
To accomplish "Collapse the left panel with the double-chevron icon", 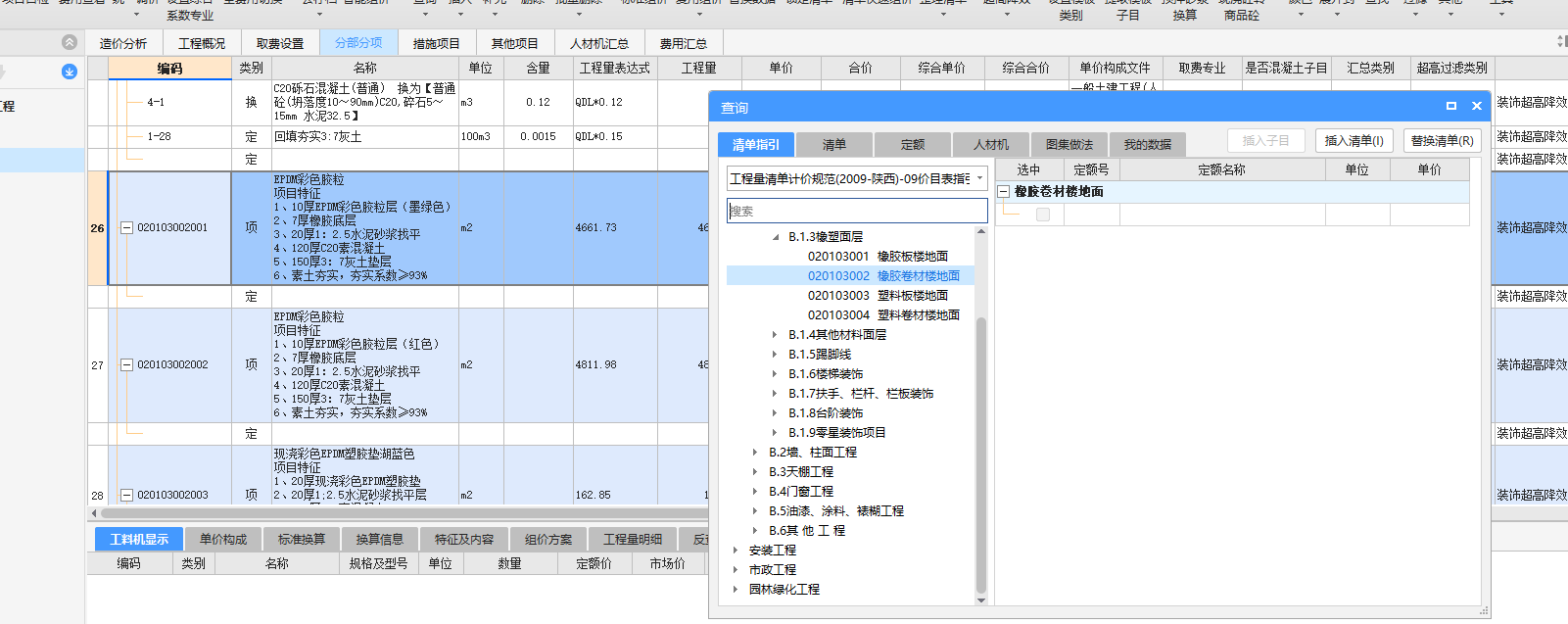I will pyautogui.click(x=69, y=42).
